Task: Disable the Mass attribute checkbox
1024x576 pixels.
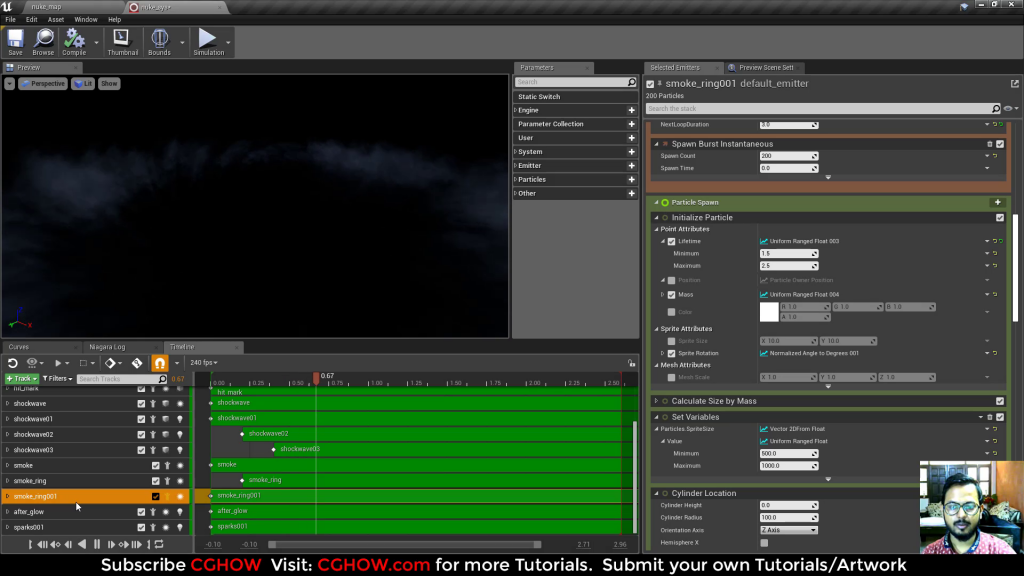Action: pos(671,294)
